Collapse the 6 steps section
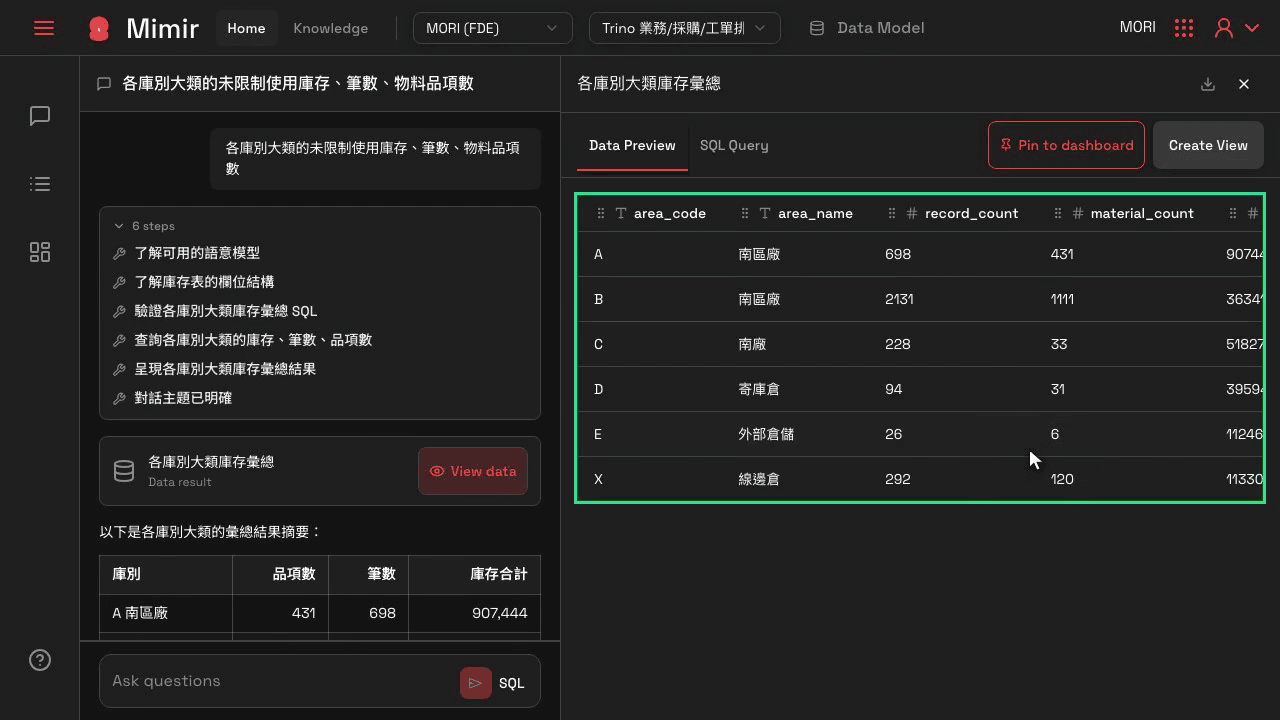The width and height of the screenshot is (1280, 720). pyautogui.click(x=145, y=226)
